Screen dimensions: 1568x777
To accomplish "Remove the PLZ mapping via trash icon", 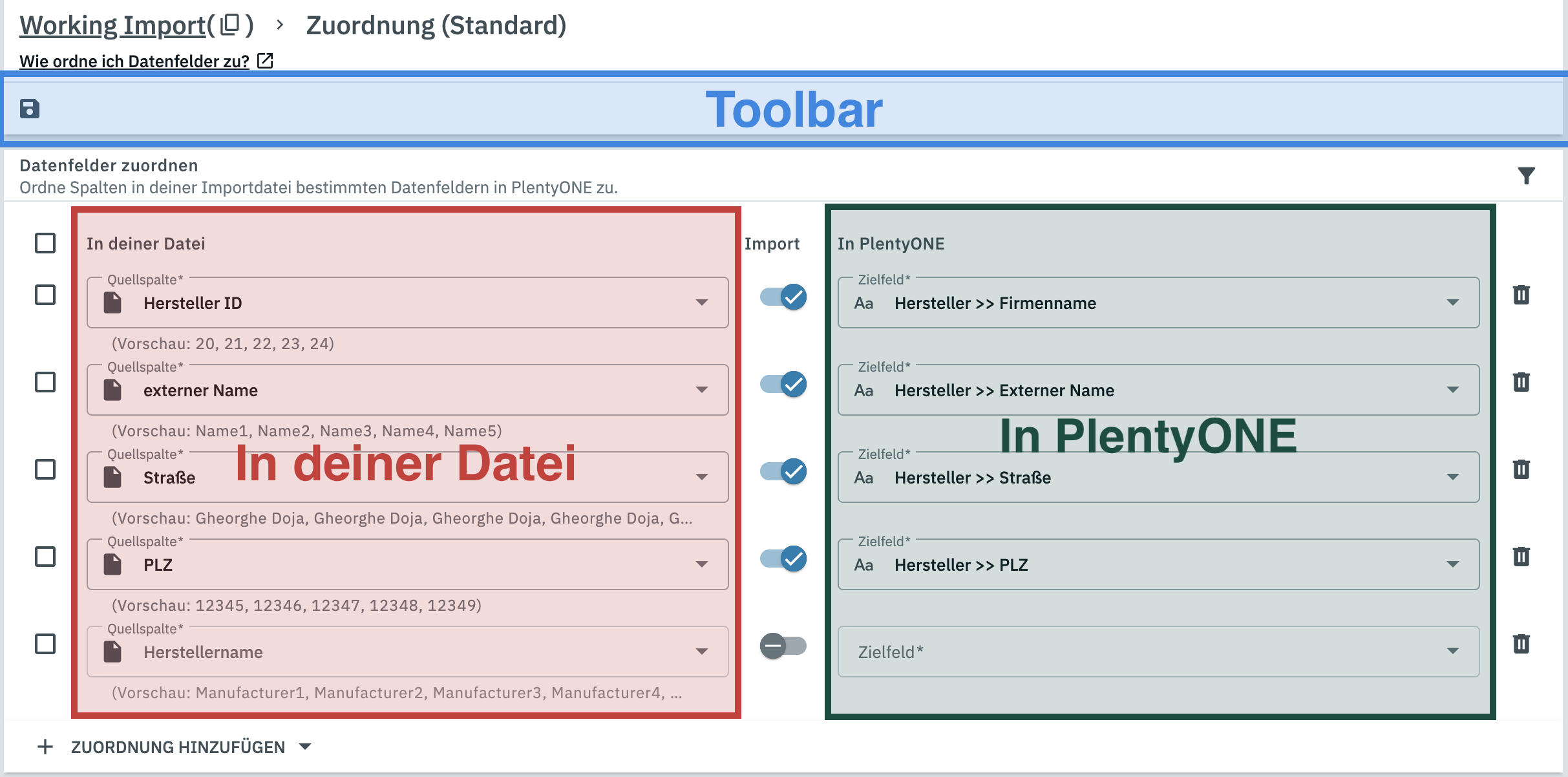I will (x=1521, y=557).
